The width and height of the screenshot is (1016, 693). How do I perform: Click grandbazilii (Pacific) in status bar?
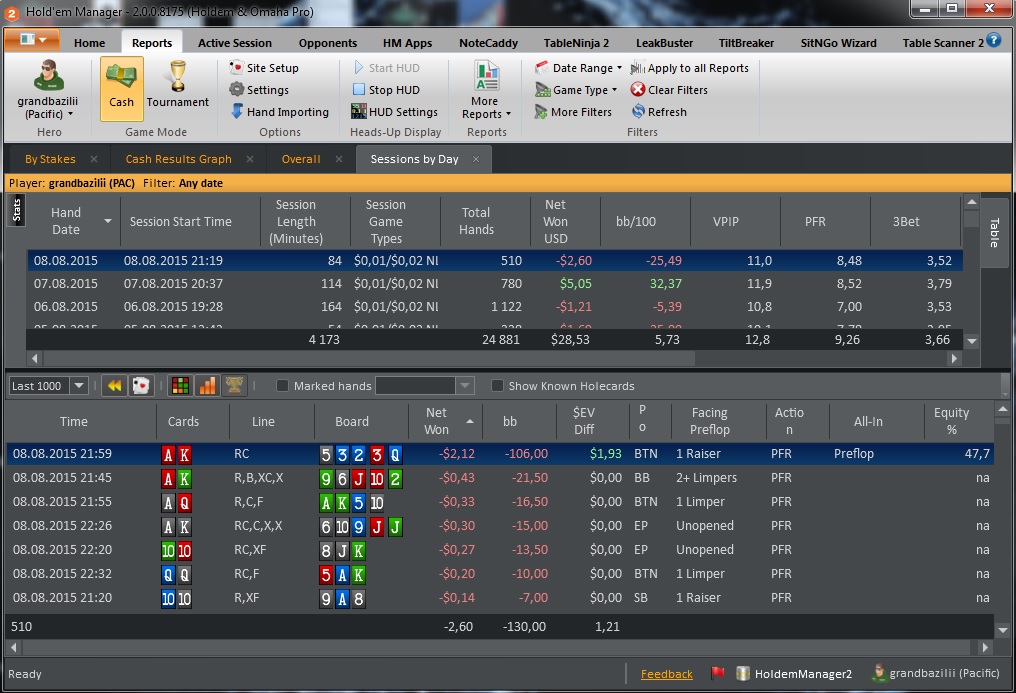[937, 674]
